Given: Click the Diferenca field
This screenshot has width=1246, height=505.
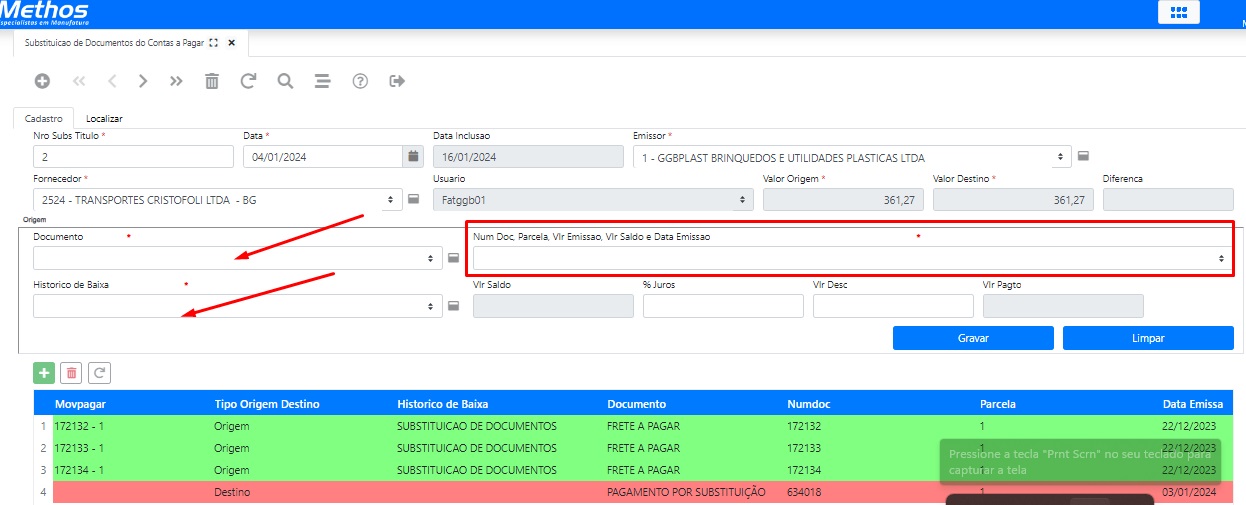Looking at the screenshot, I should tap(1168, 200).
